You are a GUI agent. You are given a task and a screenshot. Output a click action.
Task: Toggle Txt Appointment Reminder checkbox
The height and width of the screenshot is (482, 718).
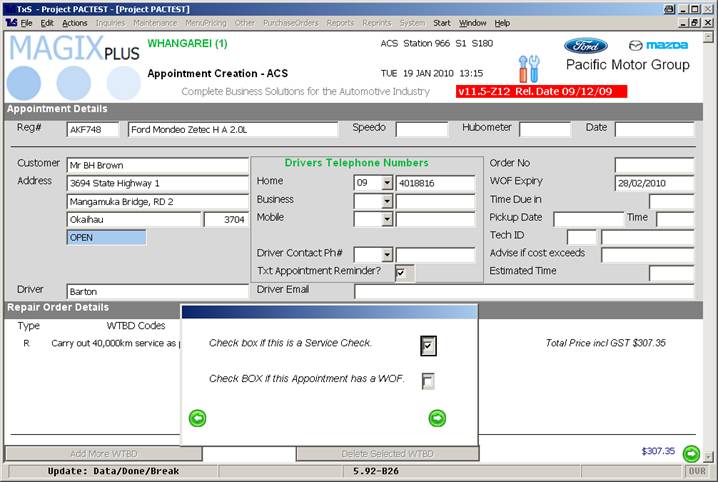401,272
